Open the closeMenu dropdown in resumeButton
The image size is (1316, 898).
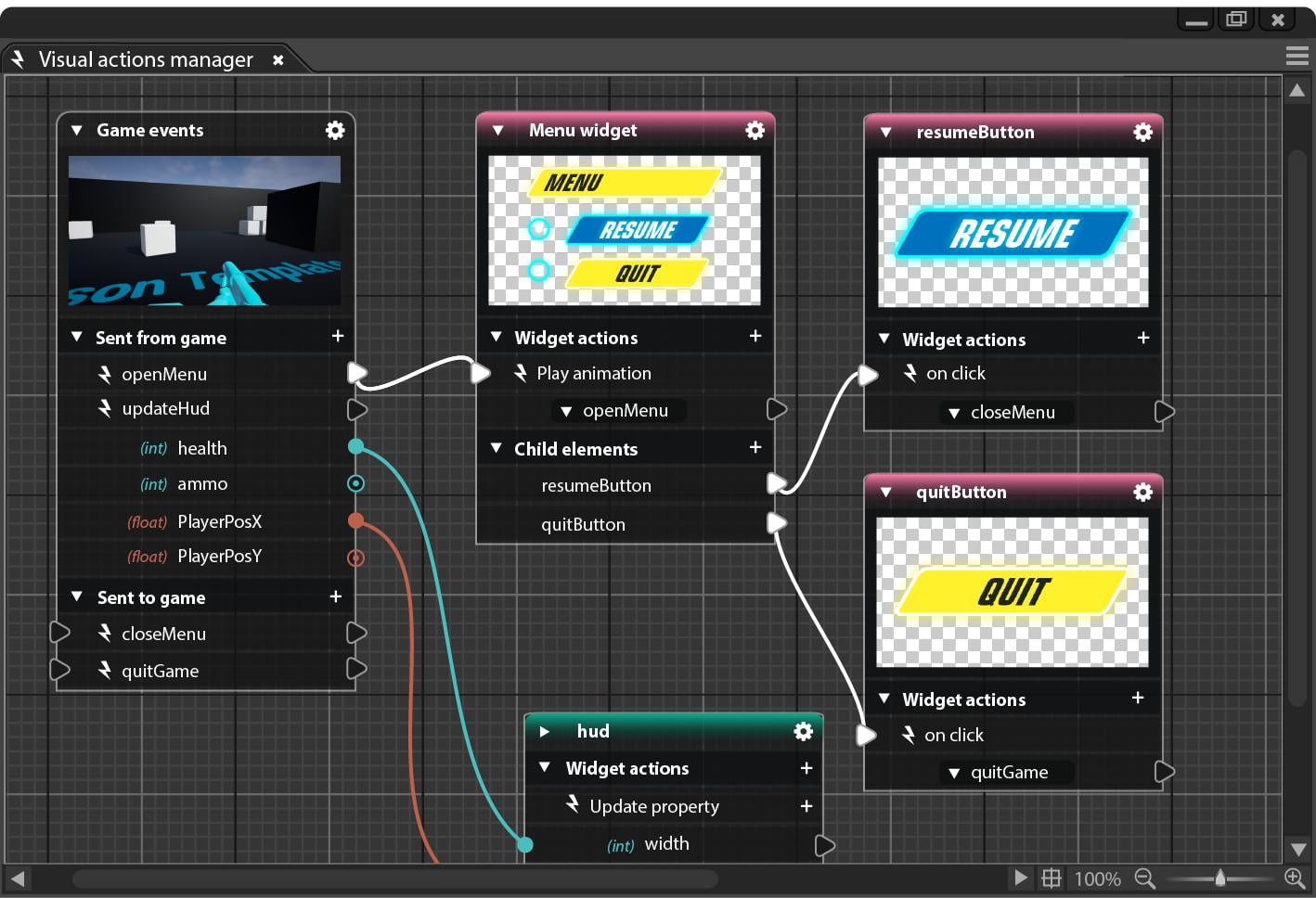pyautogui.click(x=1008, y=413)
